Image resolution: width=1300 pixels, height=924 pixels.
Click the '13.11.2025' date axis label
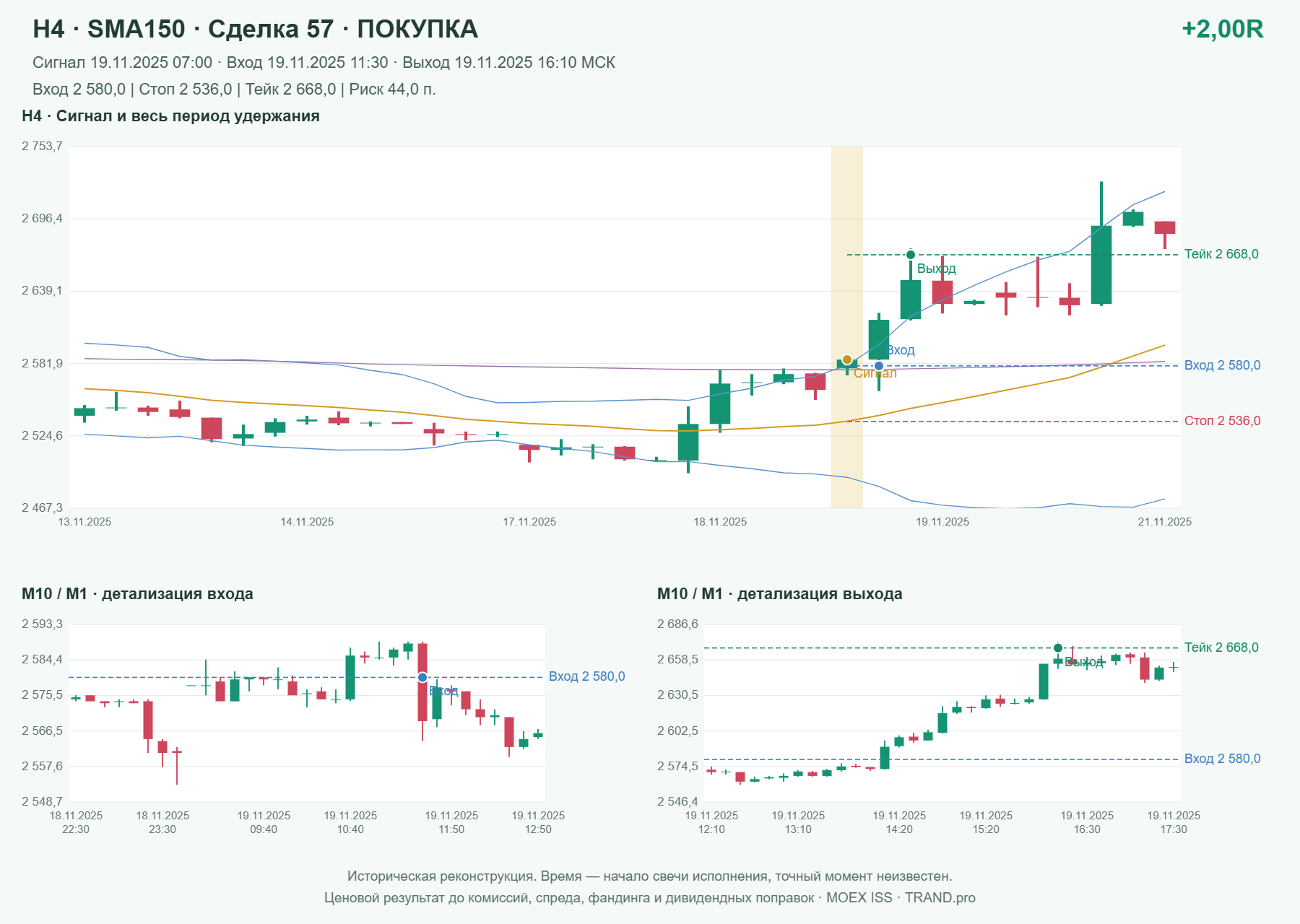[84, 522]
